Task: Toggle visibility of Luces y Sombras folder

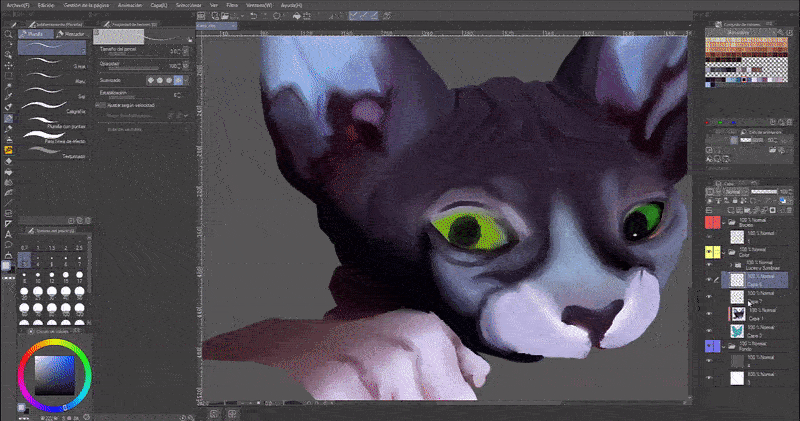Action: click(x=709, y=264)
